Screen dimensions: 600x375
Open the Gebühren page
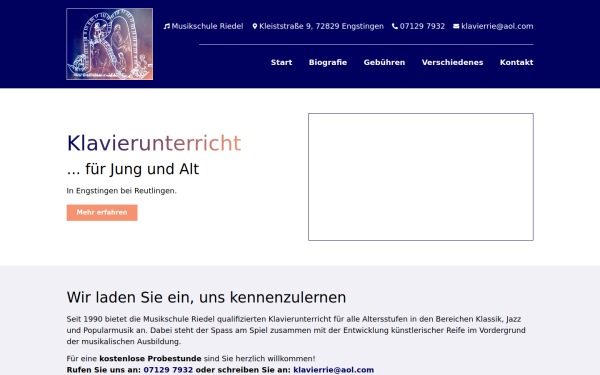tap(384, 62)
